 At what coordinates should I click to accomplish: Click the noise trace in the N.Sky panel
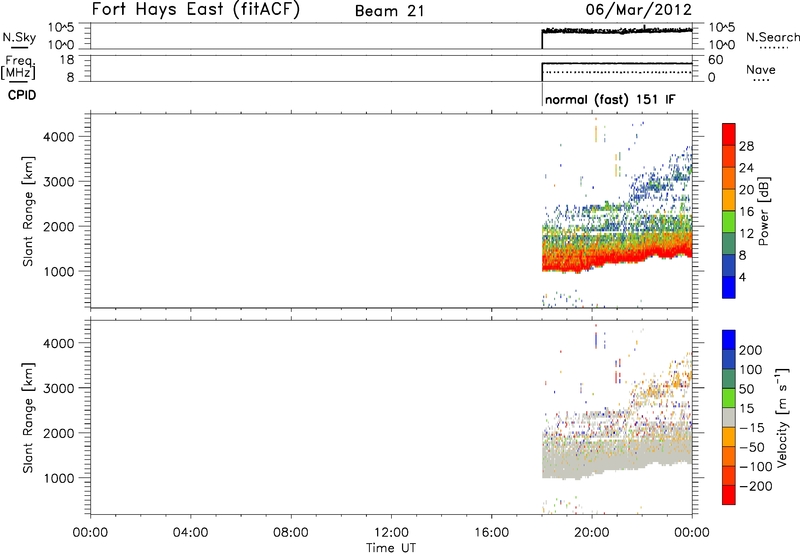coord(617,31)
